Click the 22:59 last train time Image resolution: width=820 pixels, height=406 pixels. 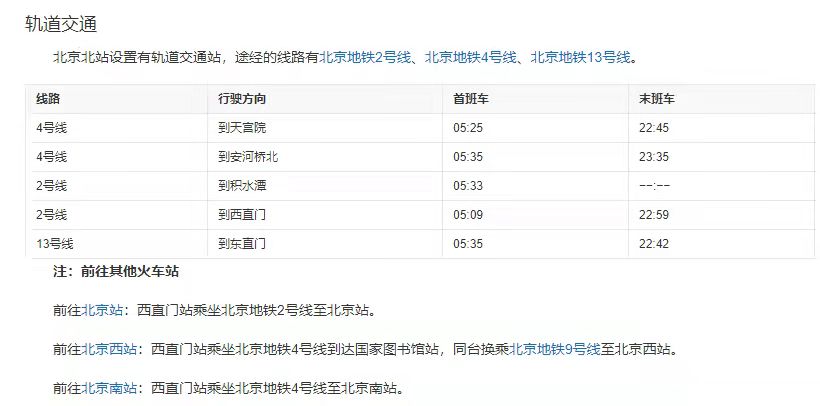click(x=654, y=215)
